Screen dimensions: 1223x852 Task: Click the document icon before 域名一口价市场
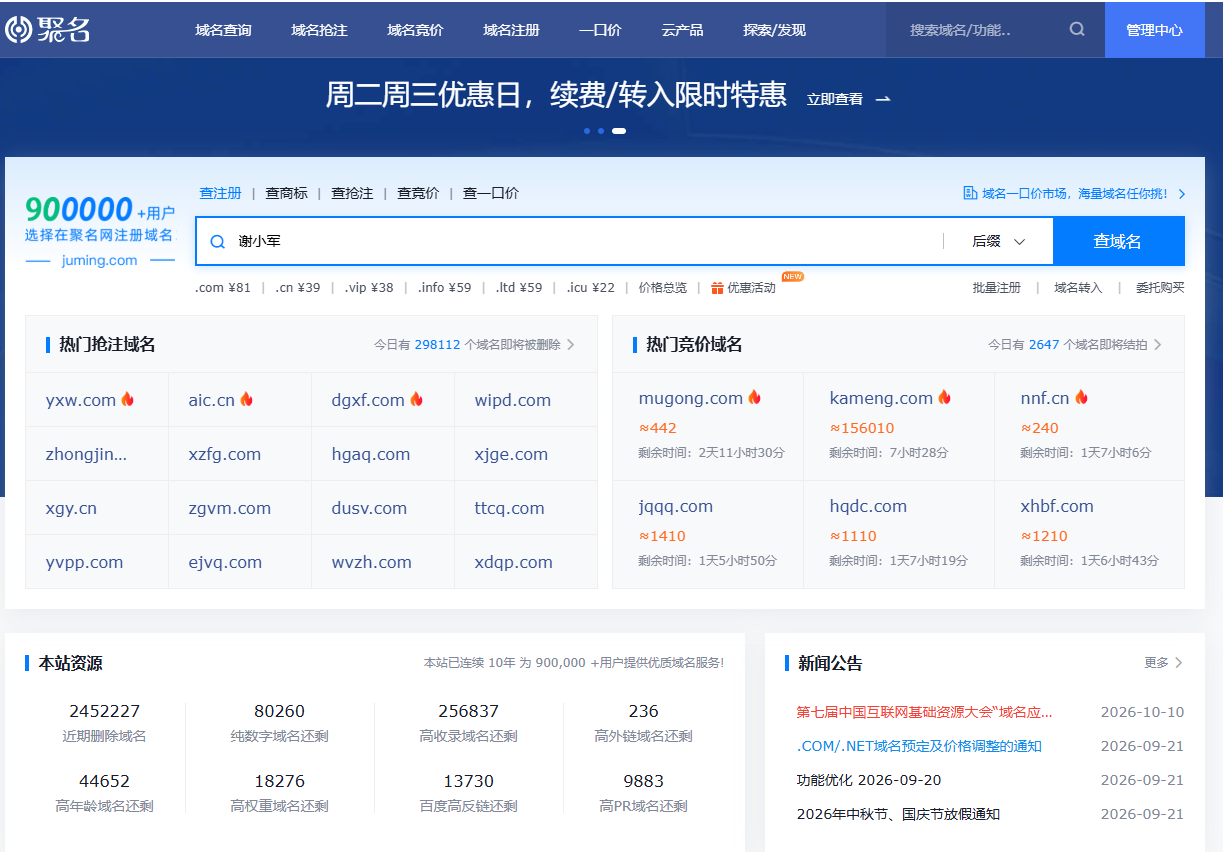click(x=969, y=193)
